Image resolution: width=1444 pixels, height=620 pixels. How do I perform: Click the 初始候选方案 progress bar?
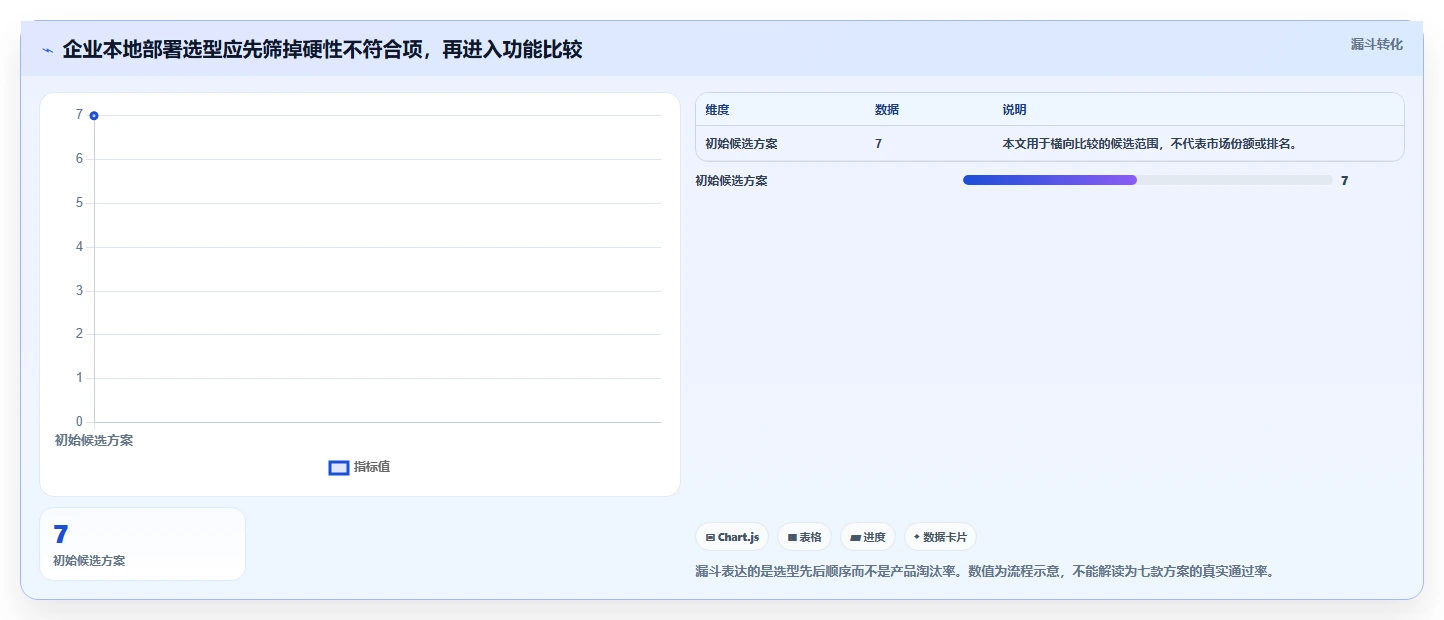(1148, 180)
